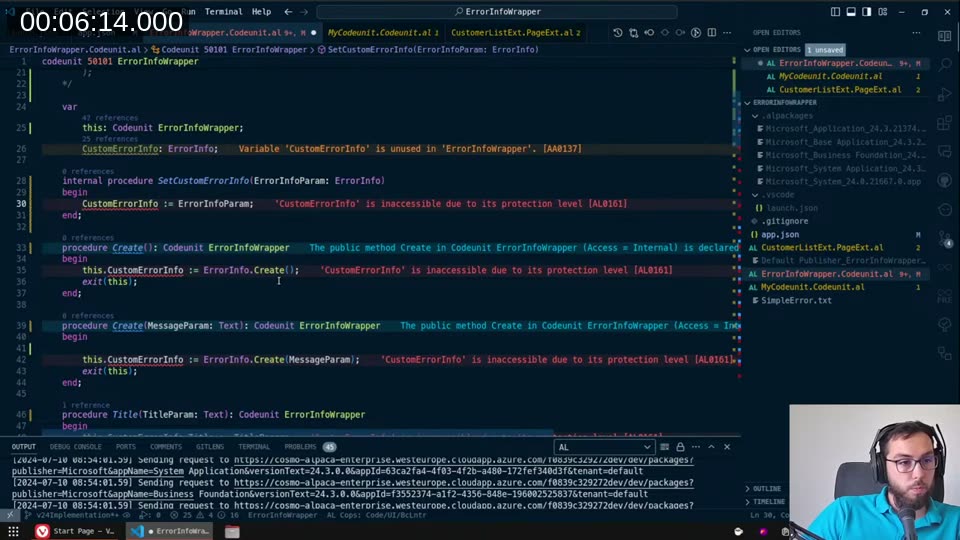
Task: Switch to Output panel tab
Action: [24, 447]
